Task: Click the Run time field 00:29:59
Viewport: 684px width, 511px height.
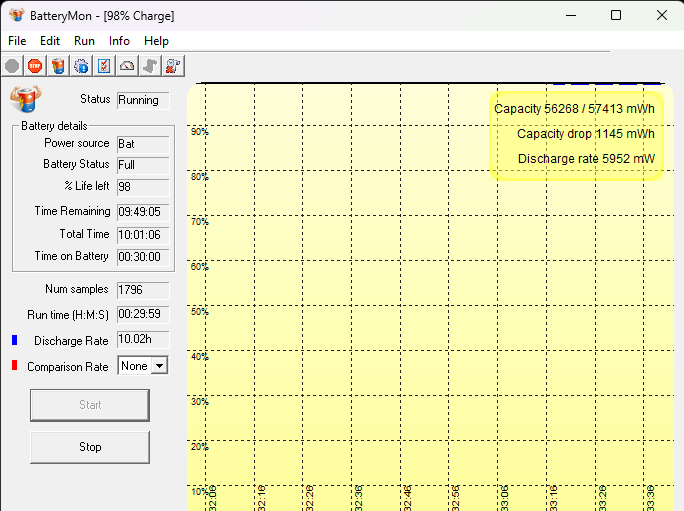Action: (x=143, y=314)
